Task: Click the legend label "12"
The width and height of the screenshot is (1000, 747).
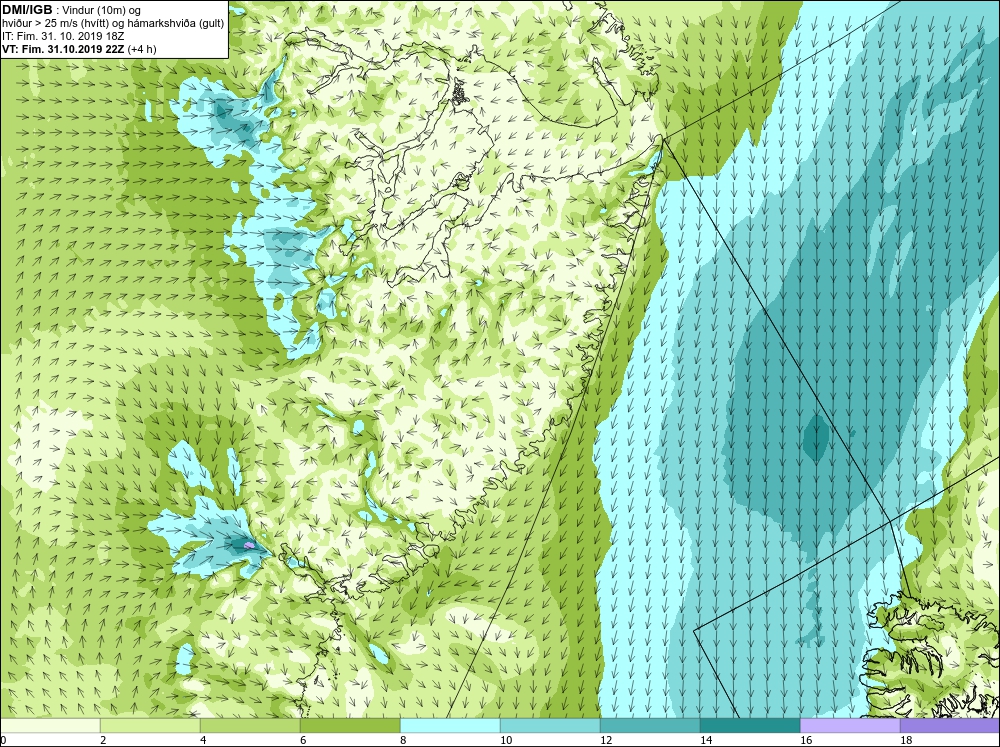Action: pos(606,740)
